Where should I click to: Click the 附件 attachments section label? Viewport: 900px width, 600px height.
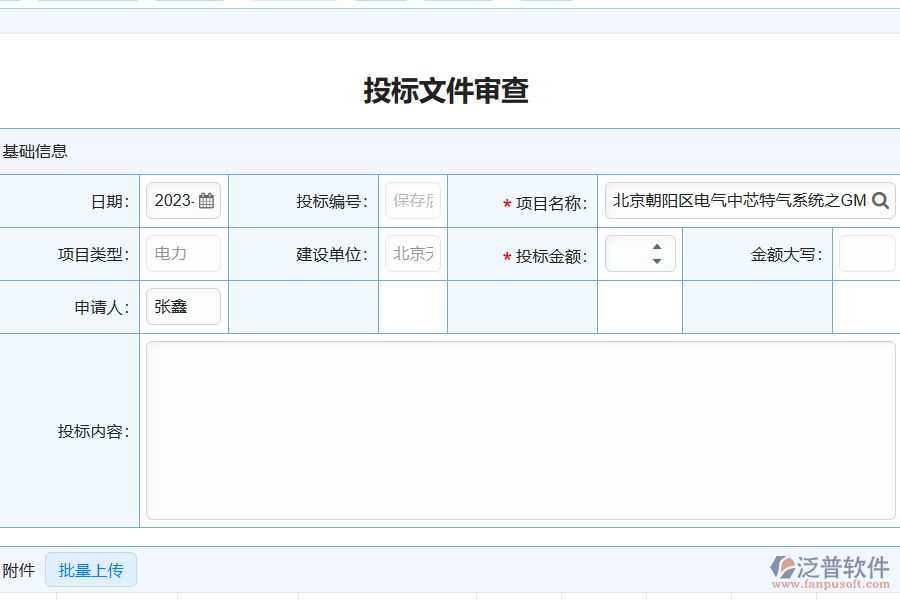(x=17, y=570)
